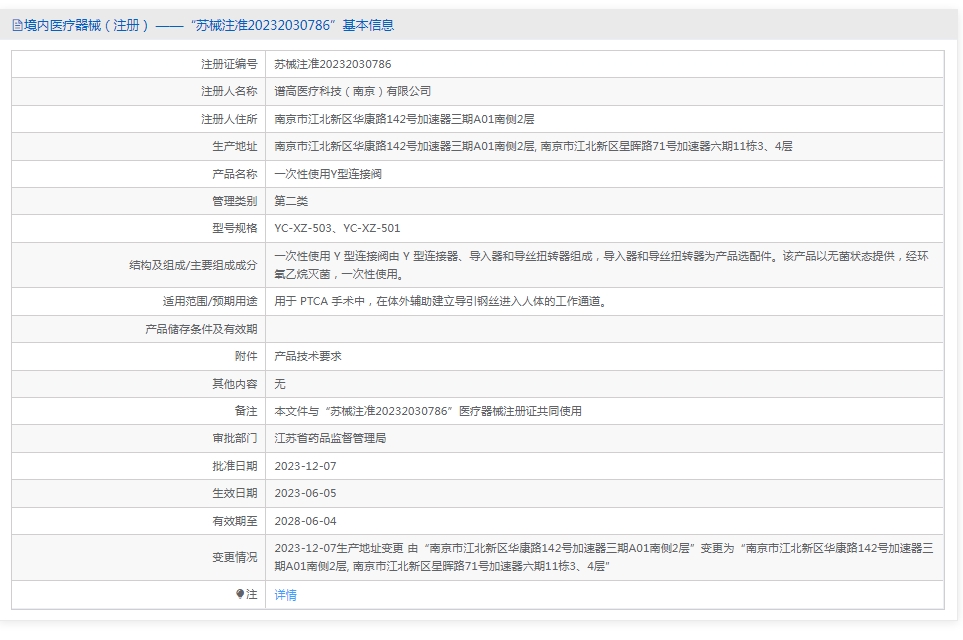Click the approval date 2023-12-07
The width and height of the screenshot is (963, 640).
[x=305, y=466]
